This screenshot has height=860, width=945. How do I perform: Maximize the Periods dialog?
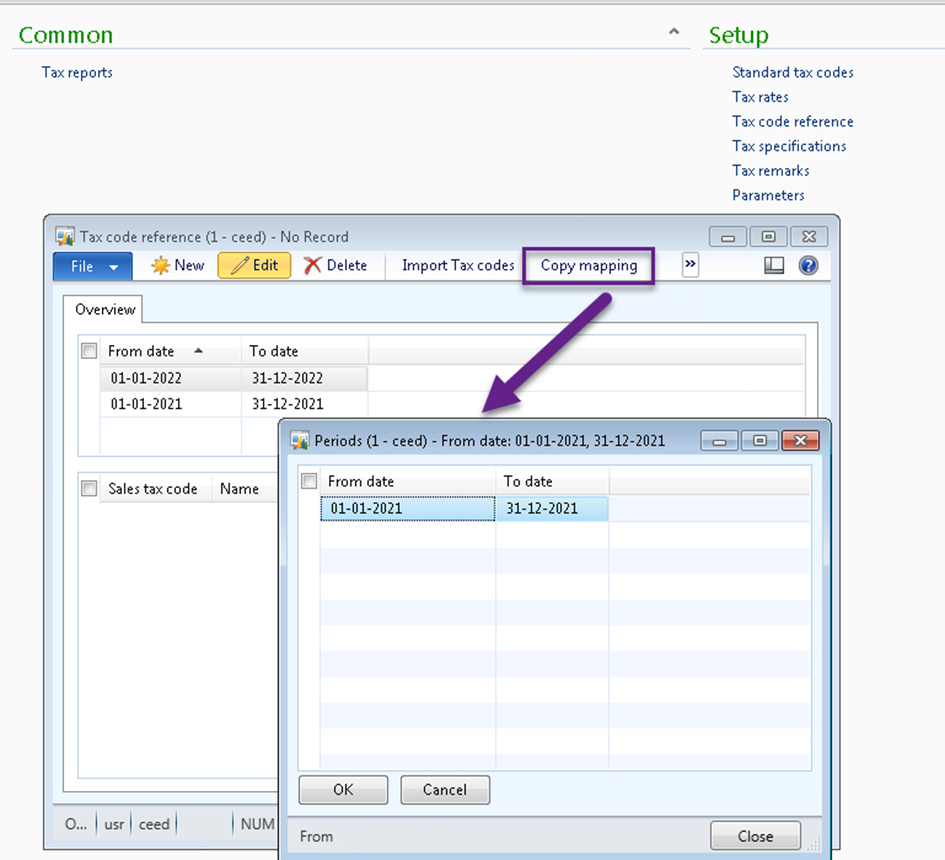point(760,441)
